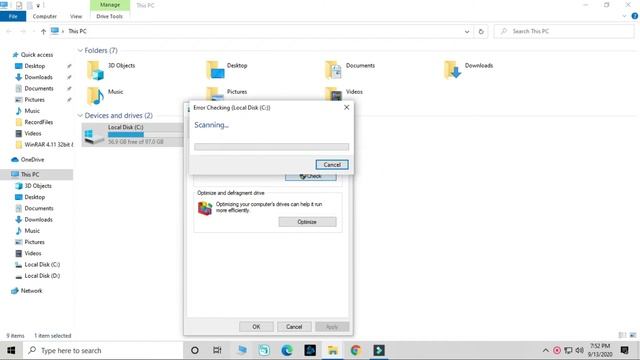Select This PC in navigation pane
Screen dimensions: 640x360
30,174
